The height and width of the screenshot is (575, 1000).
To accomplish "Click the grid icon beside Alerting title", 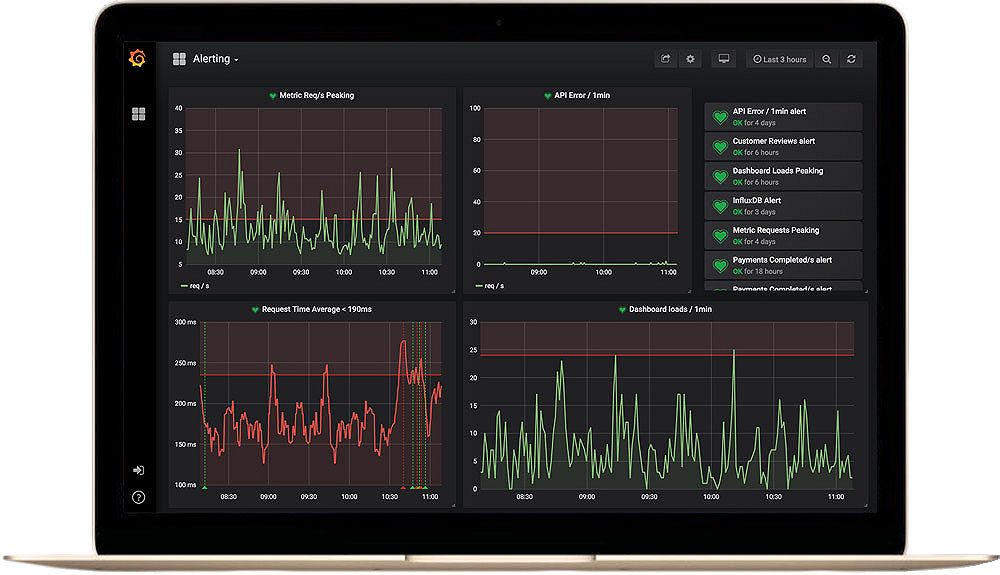I will [x=179, y=59].
